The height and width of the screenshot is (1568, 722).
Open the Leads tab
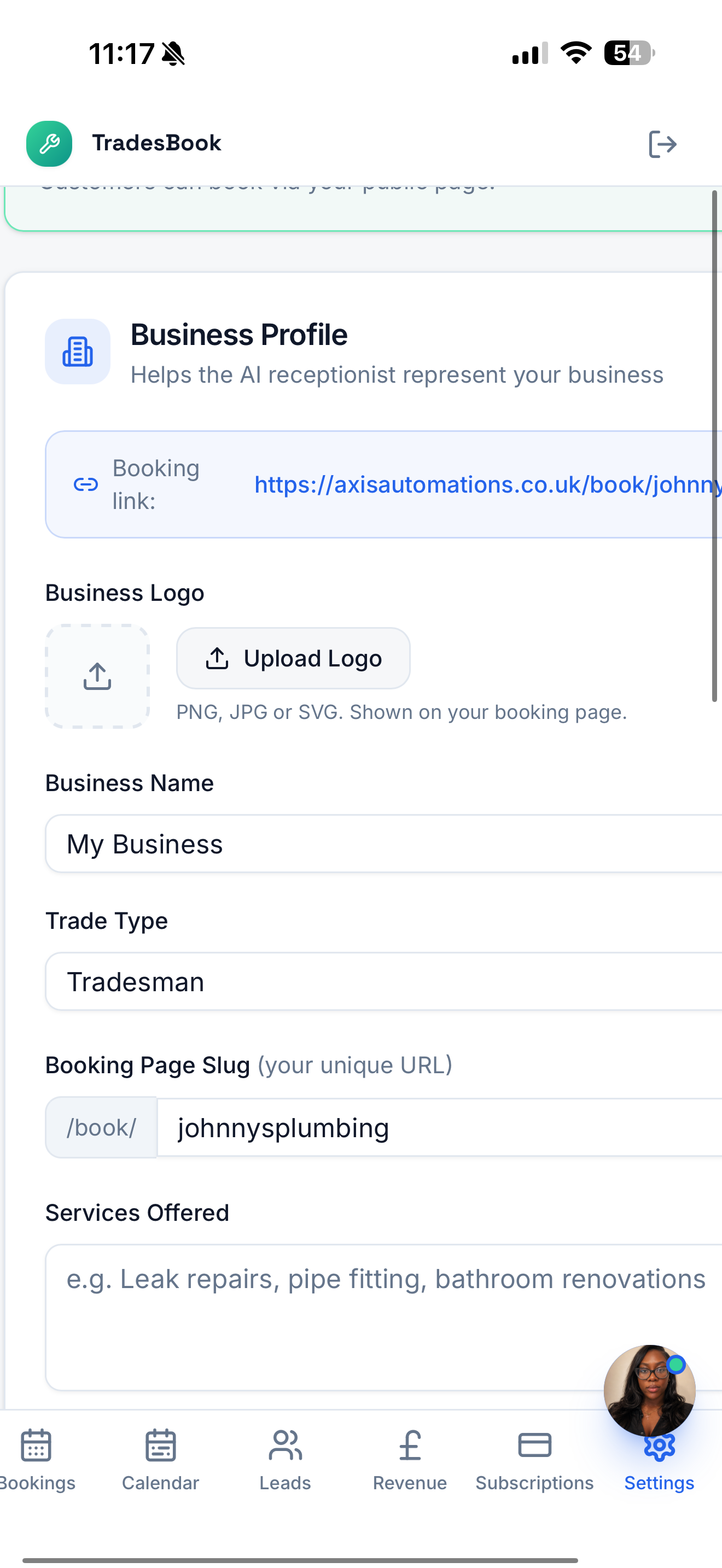[x=285, y=1460]
